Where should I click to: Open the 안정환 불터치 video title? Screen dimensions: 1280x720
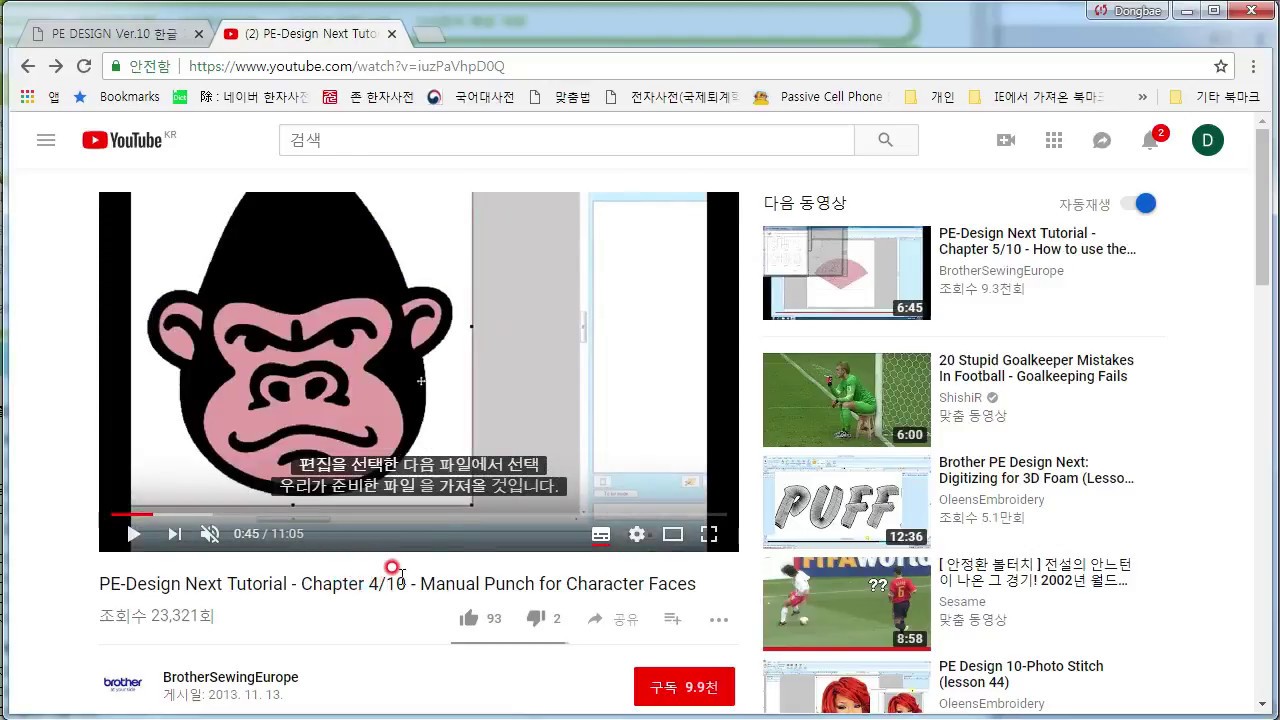pos(1035,572)
